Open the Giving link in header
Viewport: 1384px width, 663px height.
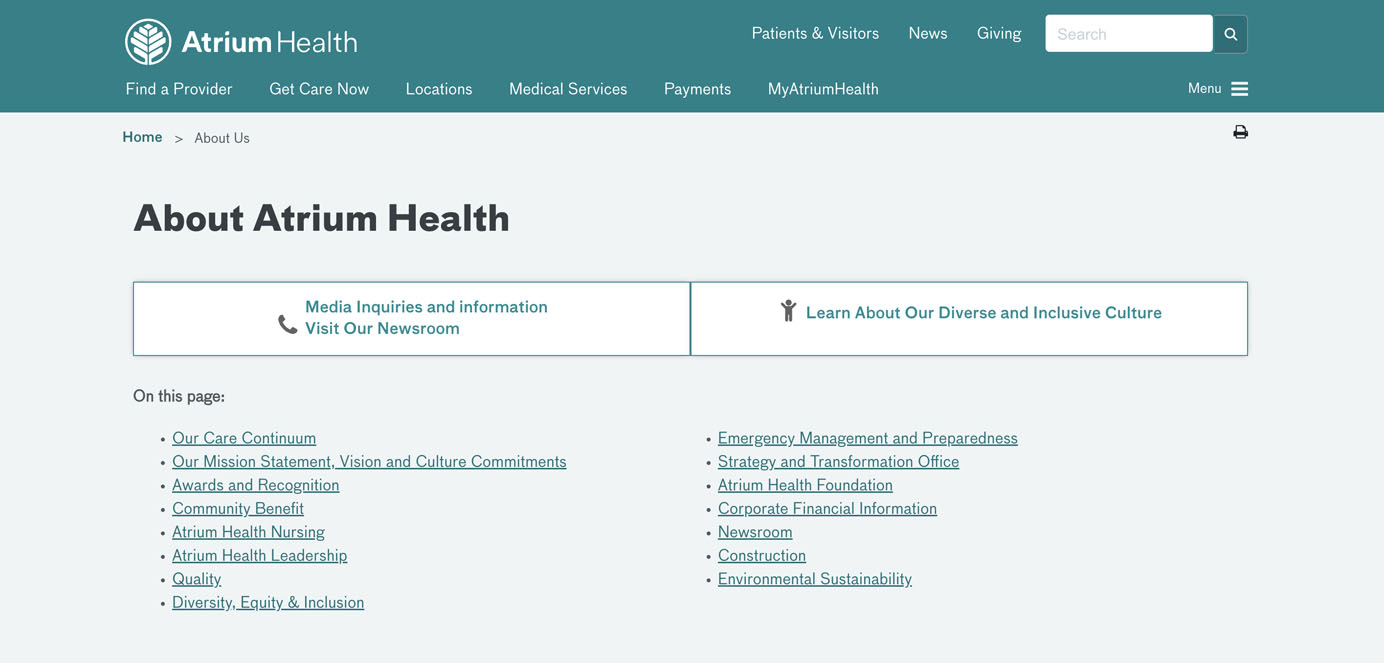(x=999, y=34)
